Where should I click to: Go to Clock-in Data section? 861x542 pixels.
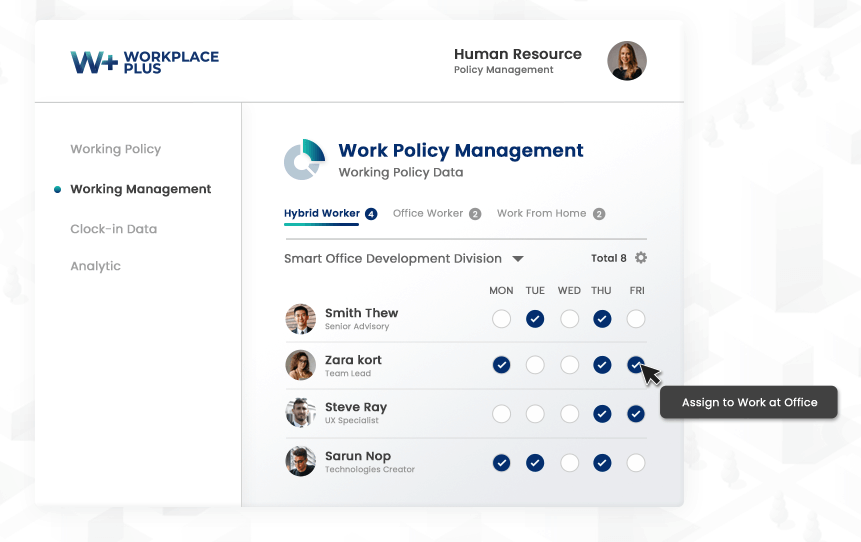click(113, 229)
